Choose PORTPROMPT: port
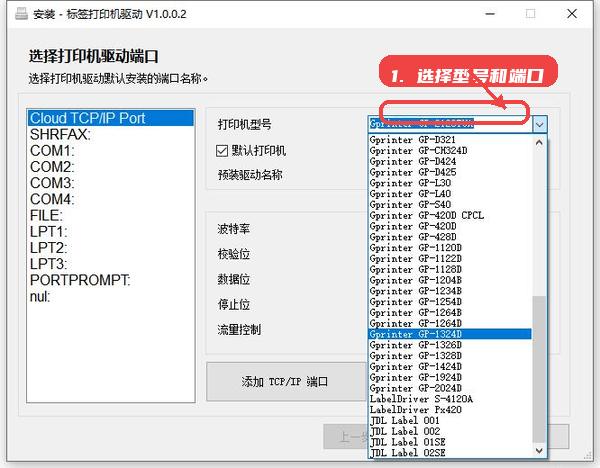The width and height of the screenshot is (600, 468). [x=111, y=280]
